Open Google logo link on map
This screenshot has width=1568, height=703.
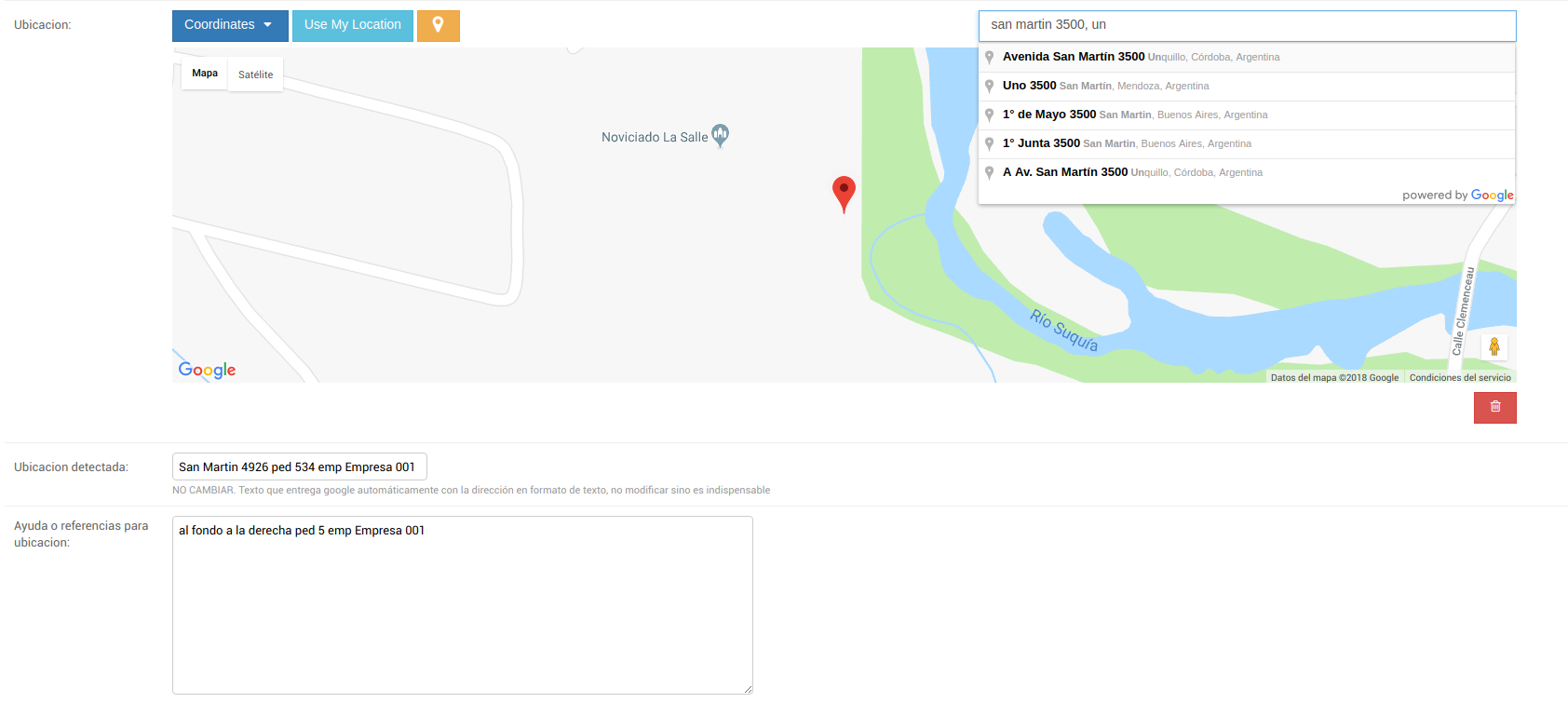[207, 370]
